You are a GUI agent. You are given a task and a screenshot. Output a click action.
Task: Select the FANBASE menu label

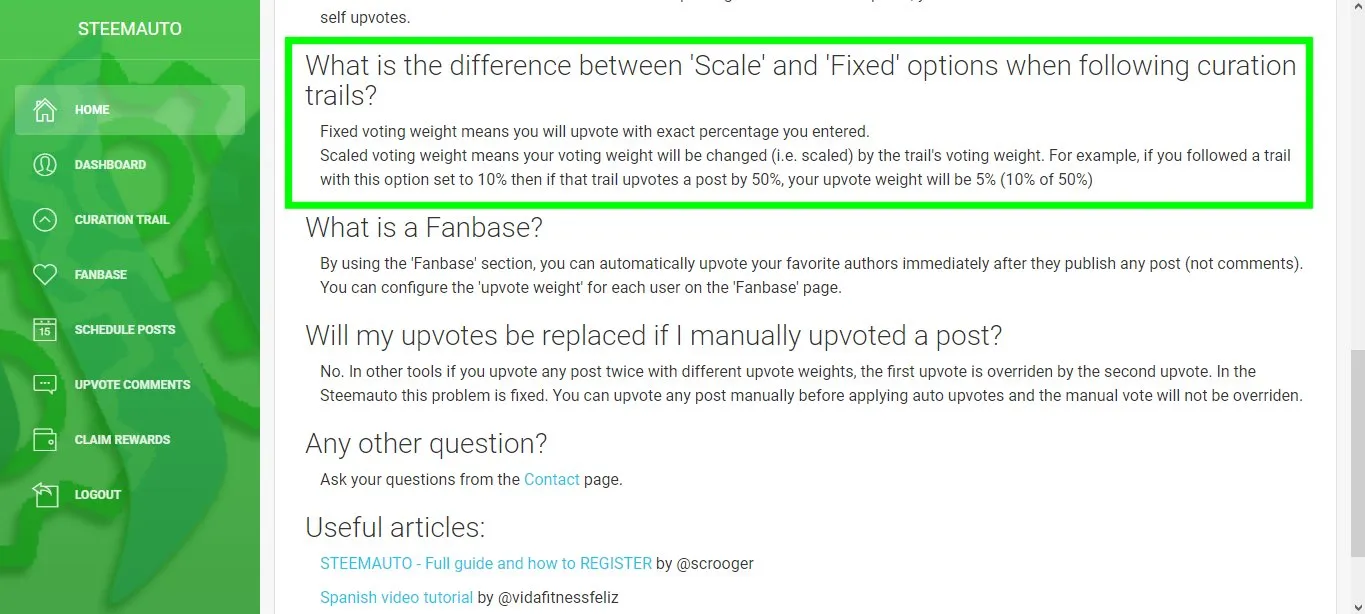(x=101, y=275)
